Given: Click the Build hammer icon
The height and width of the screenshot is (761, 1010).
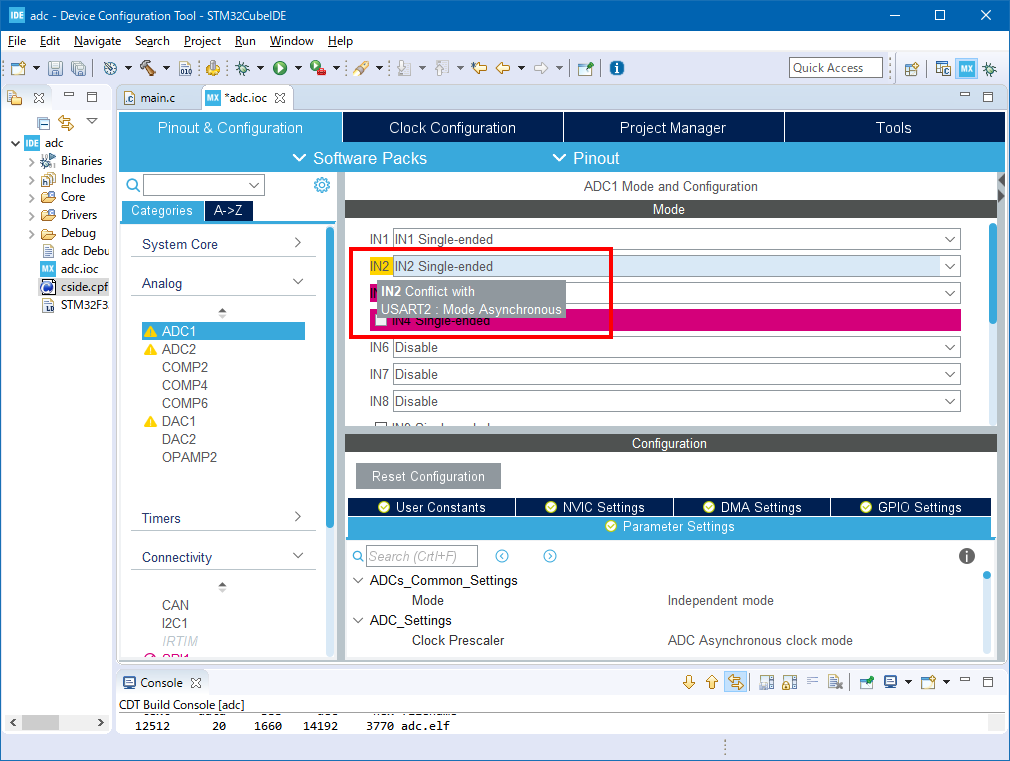Looking at the screenshot, I should point(148,68).
